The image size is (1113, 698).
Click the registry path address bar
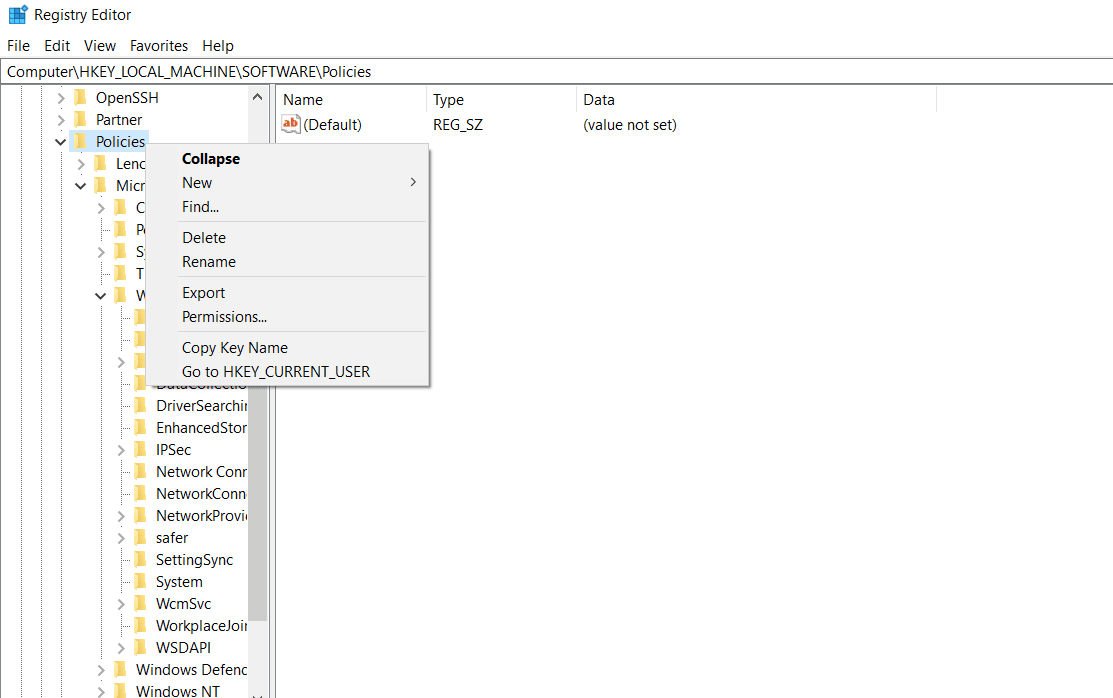(x=556, y=72)
